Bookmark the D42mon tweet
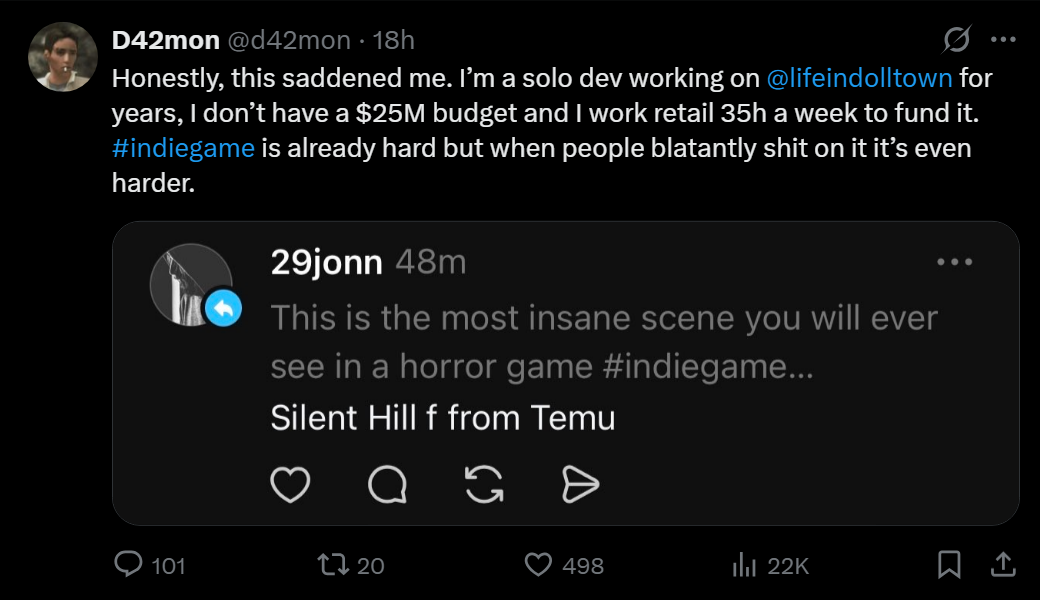The height and width of the screenshot is (600, 1040). (x=949, y=565)
